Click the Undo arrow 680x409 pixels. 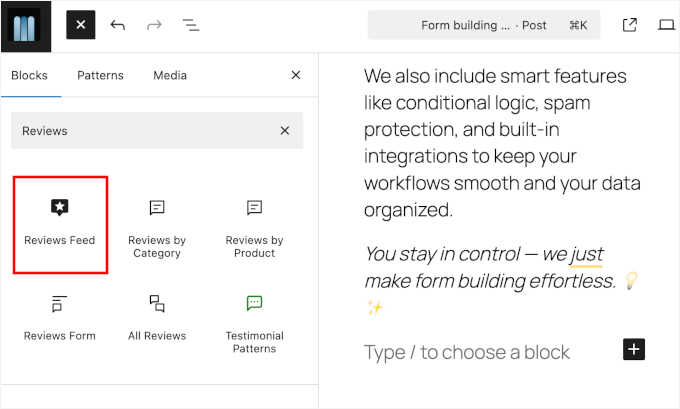(118, 25)
